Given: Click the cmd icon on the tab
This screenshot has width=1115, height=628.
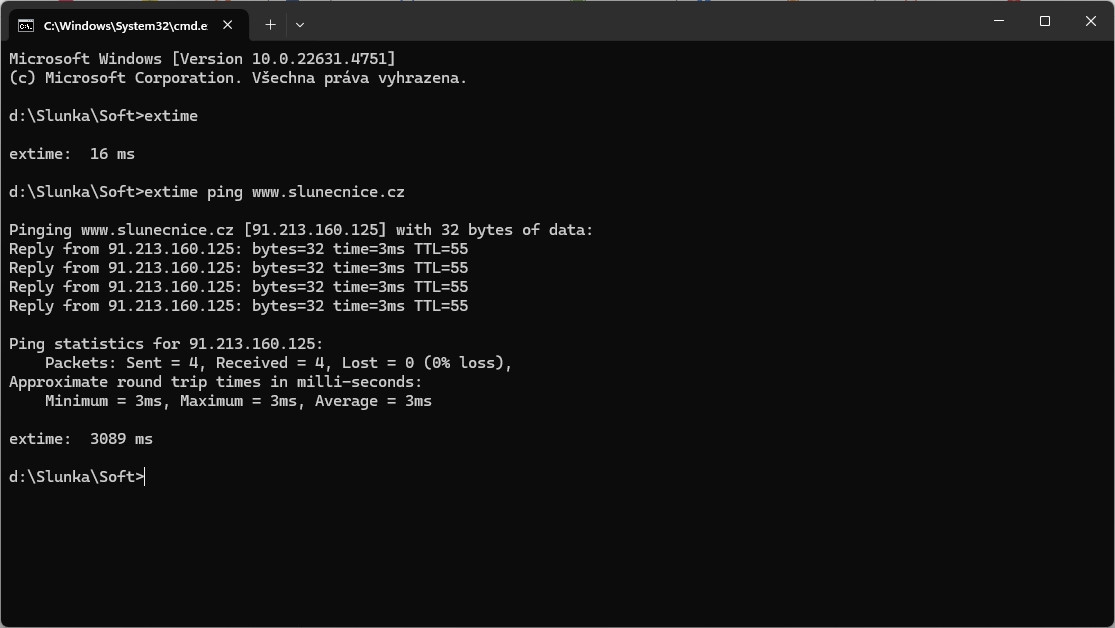Looking at the screenshot, I should [x=26, y=25].
